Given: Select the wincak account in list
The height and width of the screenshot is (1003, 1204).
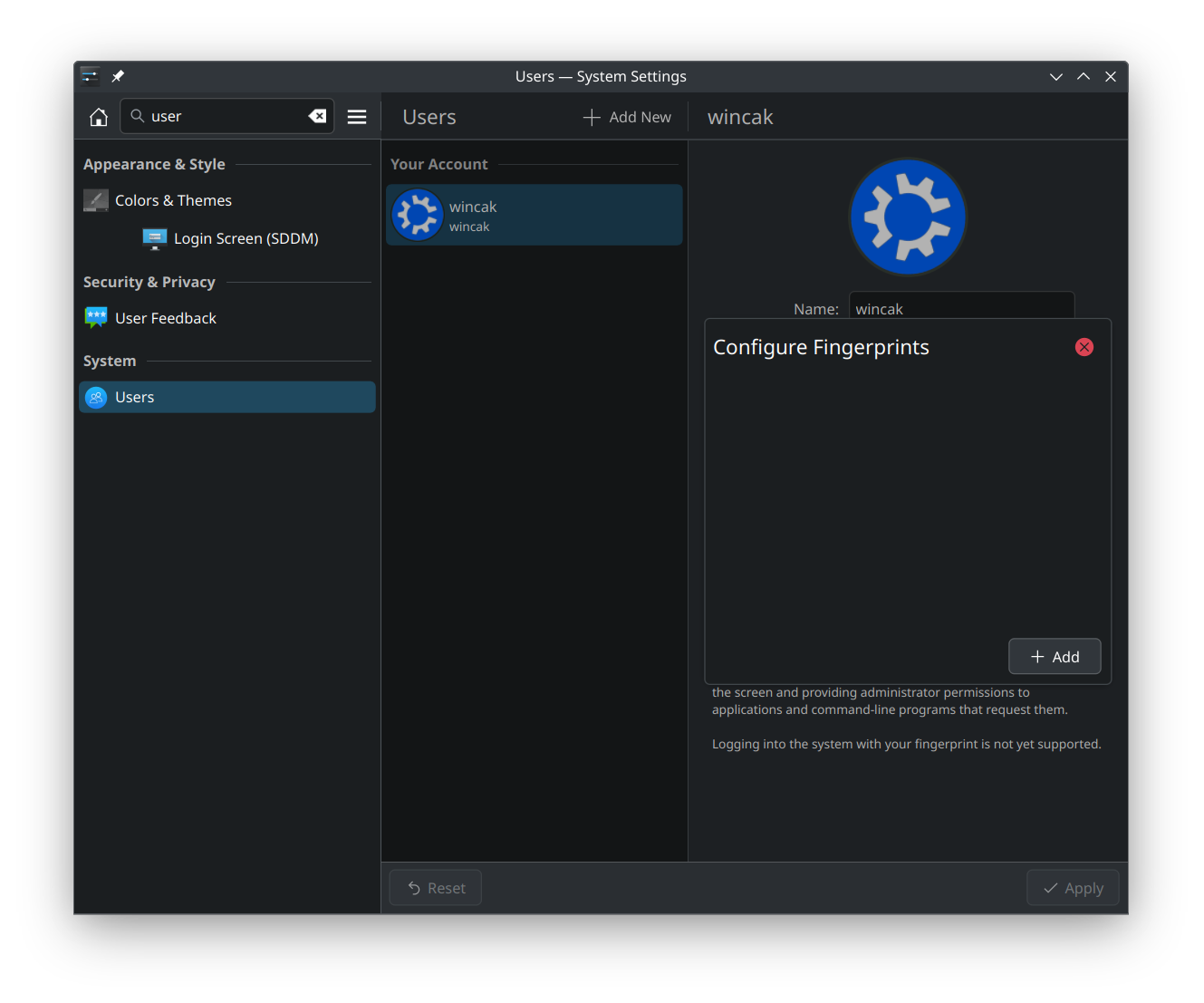Looking at the screenshot, I should [535, 216].
